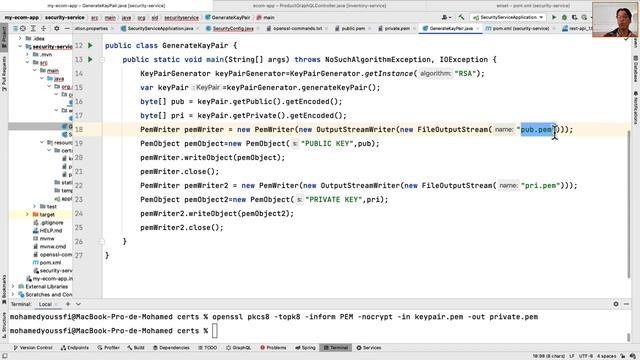The width and height of the screenshot is (640, 360).
Task: Select pom.xml in project tree
Action: click(50, 262)
